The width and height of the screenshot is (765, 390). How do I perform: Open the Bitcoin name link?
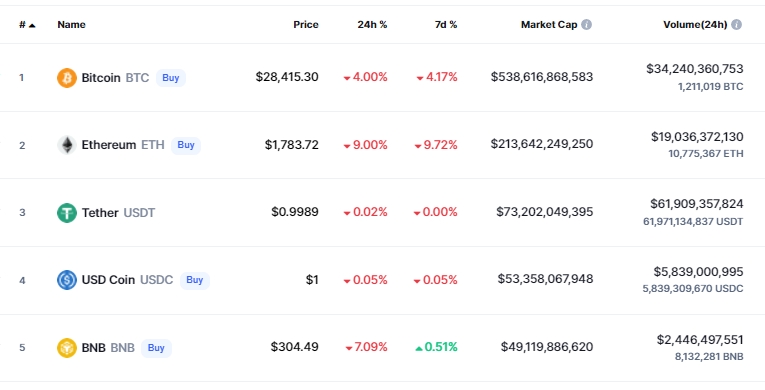(115, 78)
